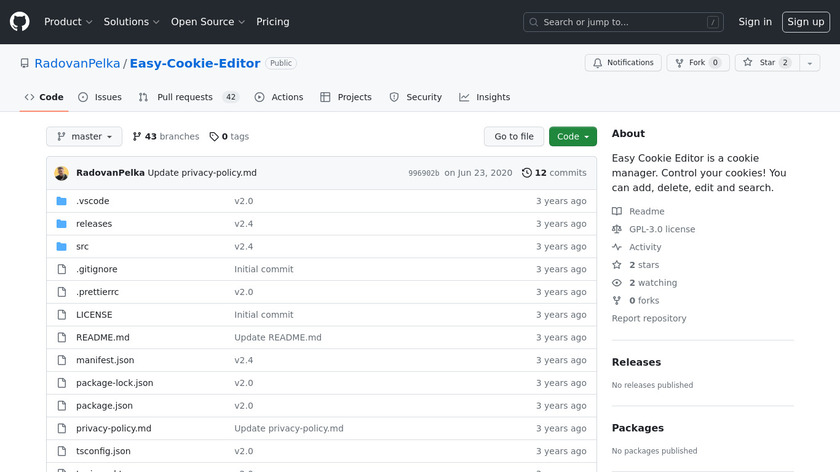Click the license scale icon
The width and height of the screenshot is (840, 472).
[x=617, y=229]
